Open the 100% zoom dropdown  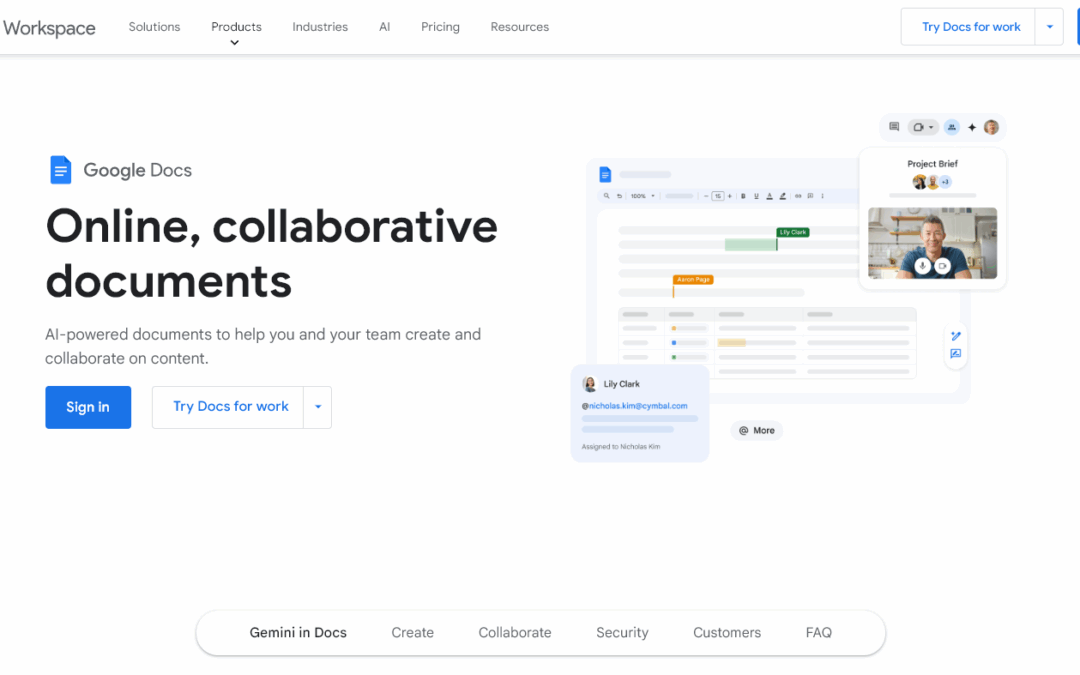(x=643, y=196)
